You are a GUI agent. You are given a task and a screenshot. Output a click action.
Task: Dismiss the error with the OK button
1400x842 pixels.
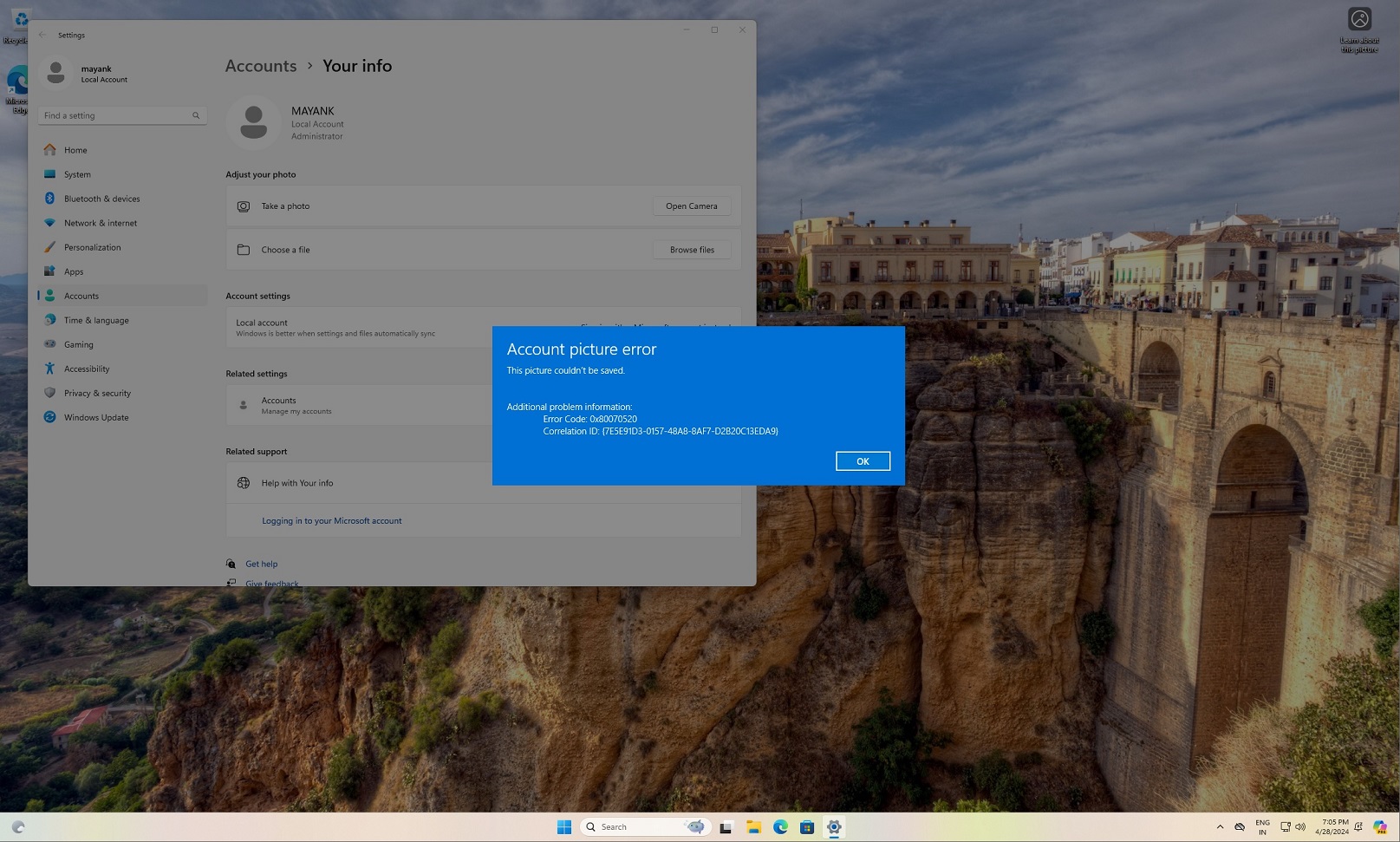click(x=863, y=461)
